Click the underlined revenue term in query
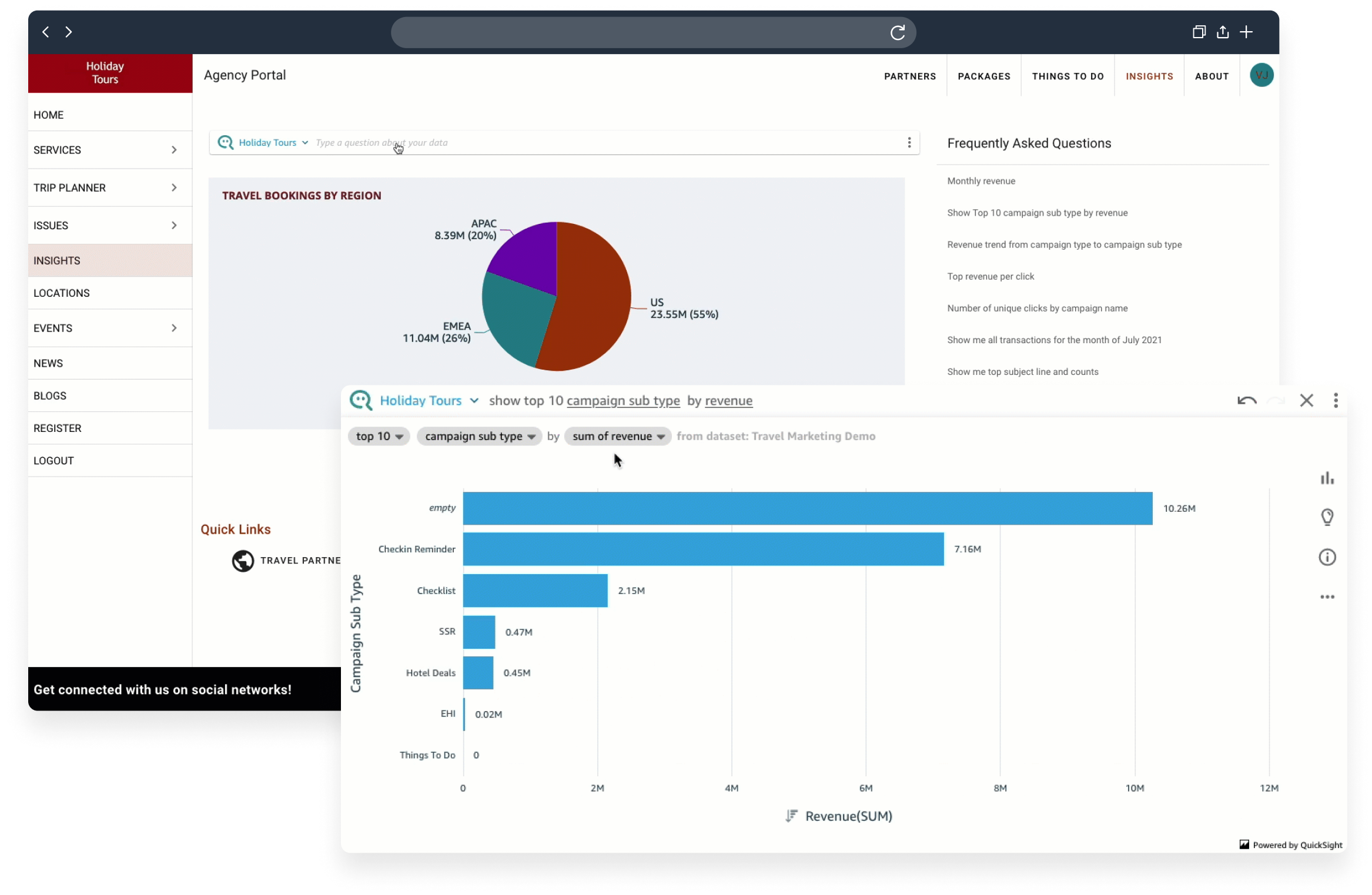Image resolution: width=1372 pixels, height=895 pixels. [x=728, y=401]
